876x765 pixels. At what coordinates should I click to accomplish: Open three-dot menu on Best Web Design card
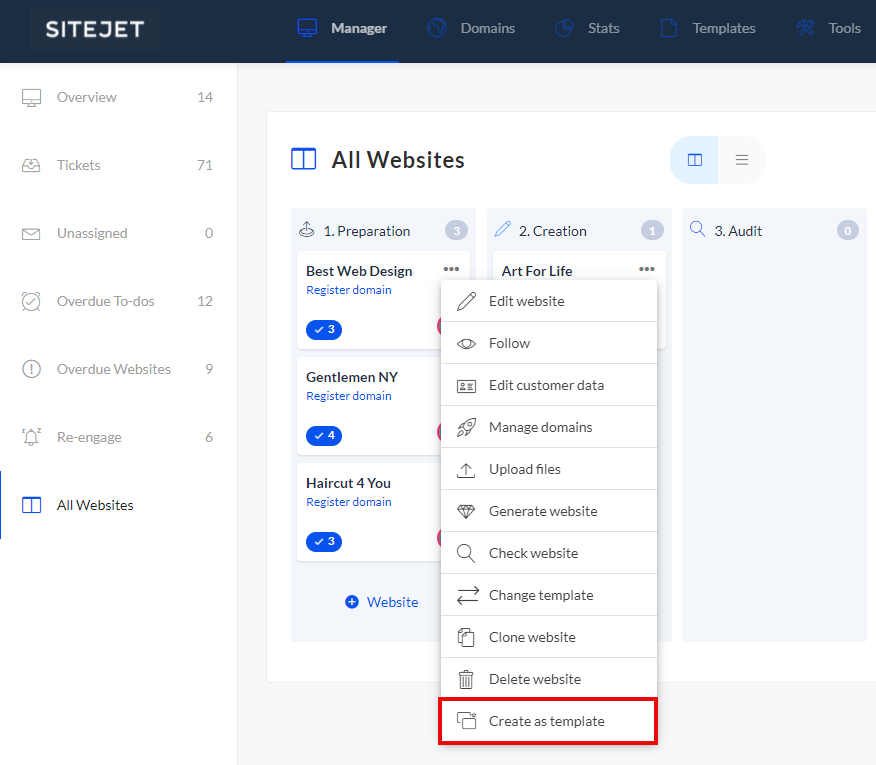(451, 269)
